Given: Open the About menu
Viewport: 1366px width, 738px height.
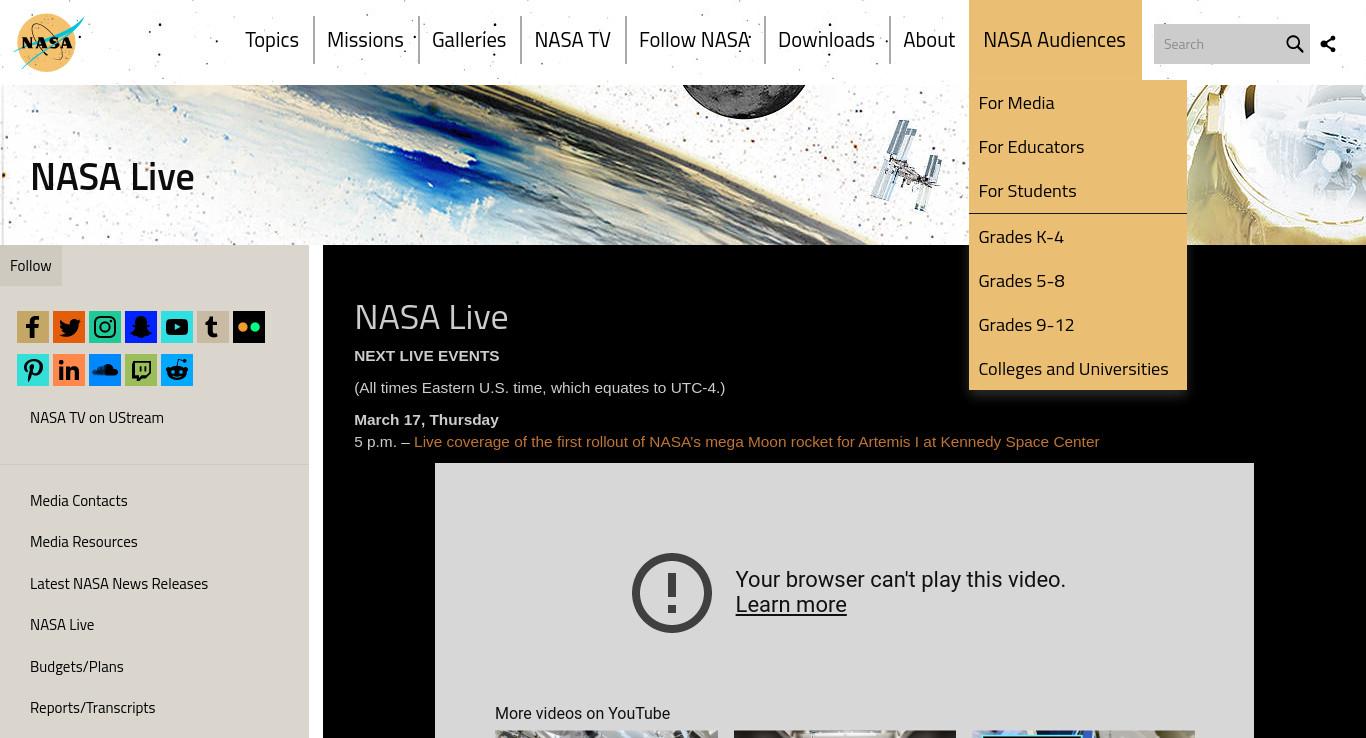Looking at the screenshot, I should point(929,40).
